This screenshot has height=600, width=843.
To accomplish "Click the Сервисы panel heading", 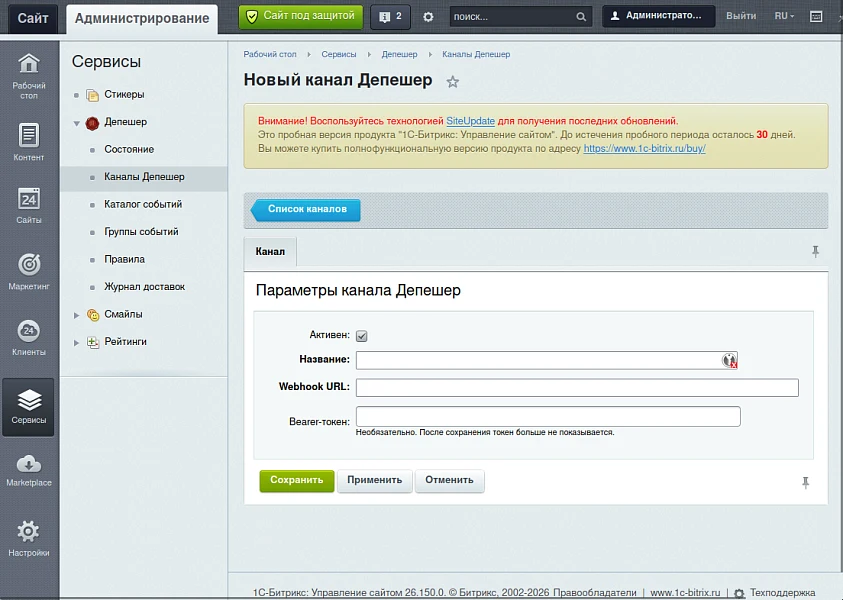I will (106, 62).
